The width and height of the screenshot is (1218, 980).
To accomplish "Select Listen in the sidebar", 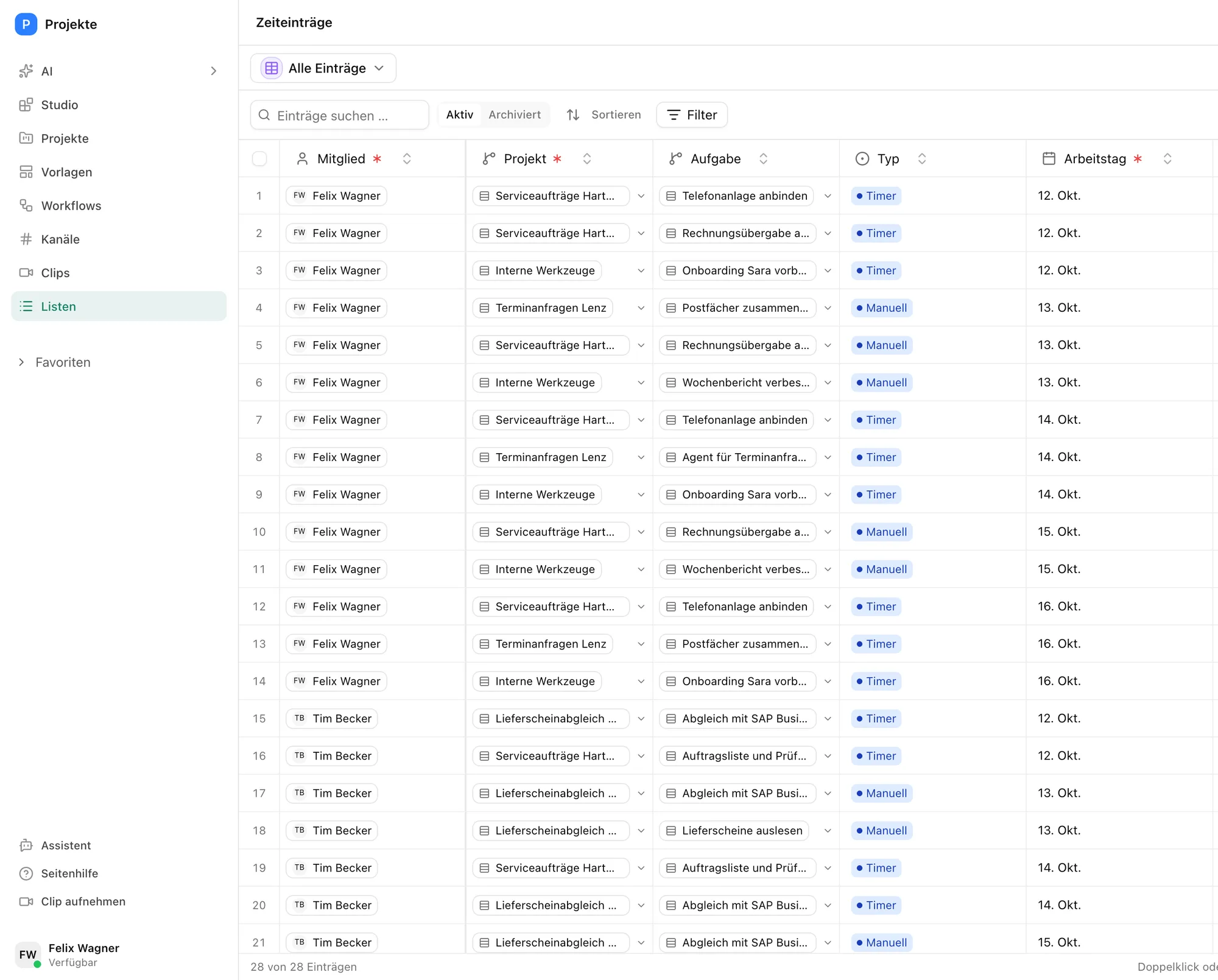I will coord(119,306).
